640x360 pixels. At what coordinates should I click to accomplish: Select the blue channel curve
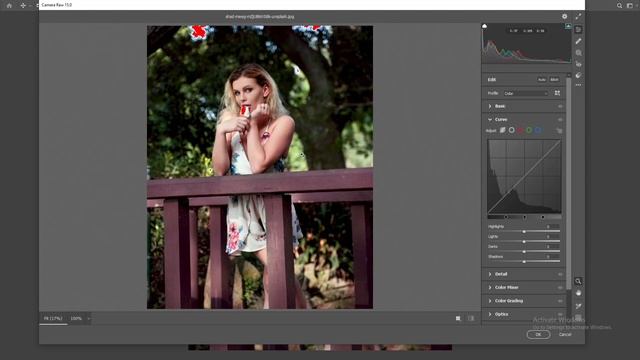538,130
